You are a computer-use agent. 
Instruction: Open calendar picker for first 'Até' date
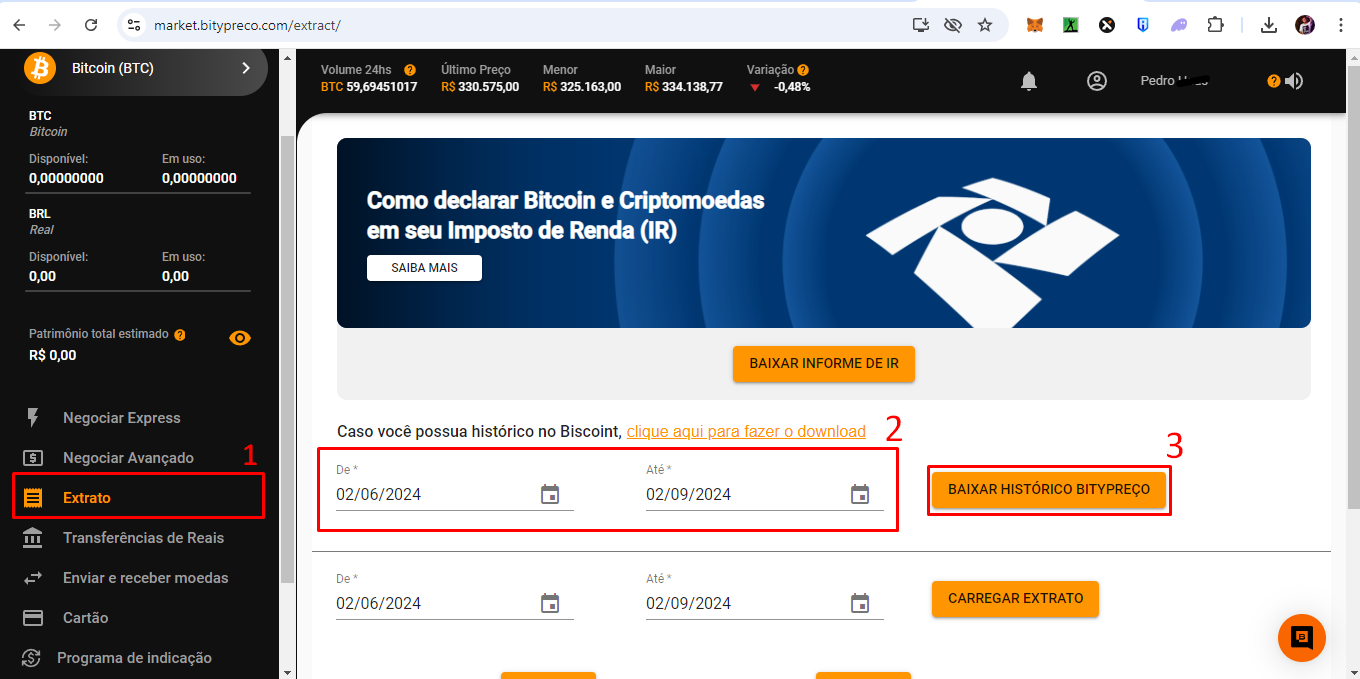[860, 494]
